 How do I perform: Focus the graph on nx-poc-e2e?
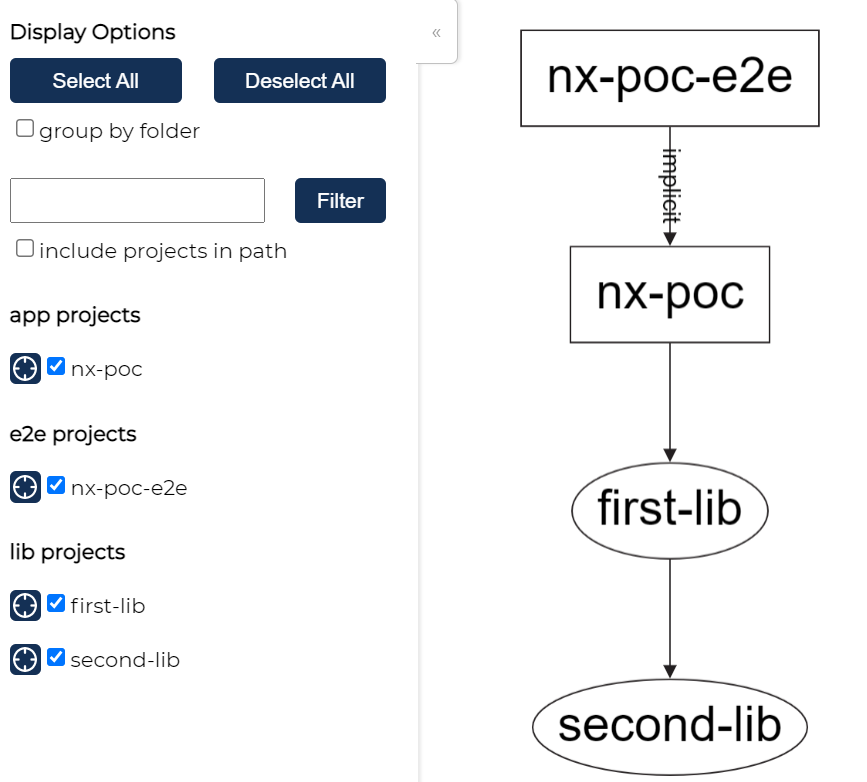pyautogui.click(x=25, y=487)
